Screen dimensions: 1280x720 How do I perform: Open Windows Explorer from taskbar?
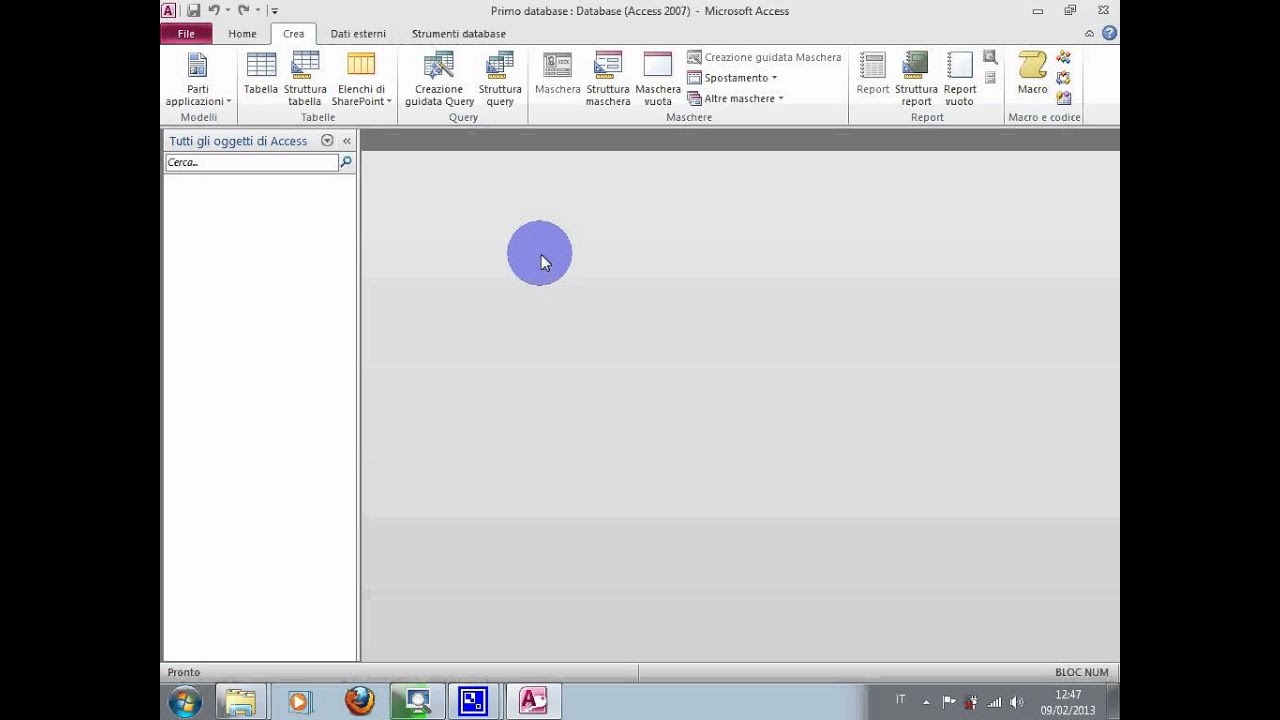[x=240, y=702]
